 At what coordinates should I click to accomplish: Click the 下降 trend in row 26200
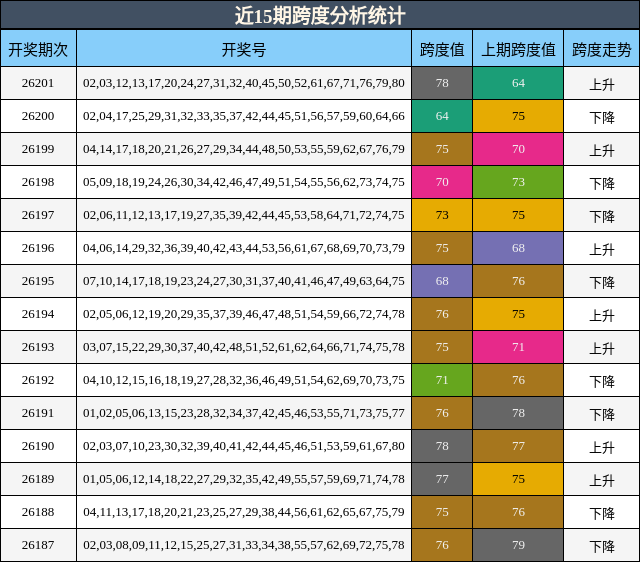[x=602, y=118]
